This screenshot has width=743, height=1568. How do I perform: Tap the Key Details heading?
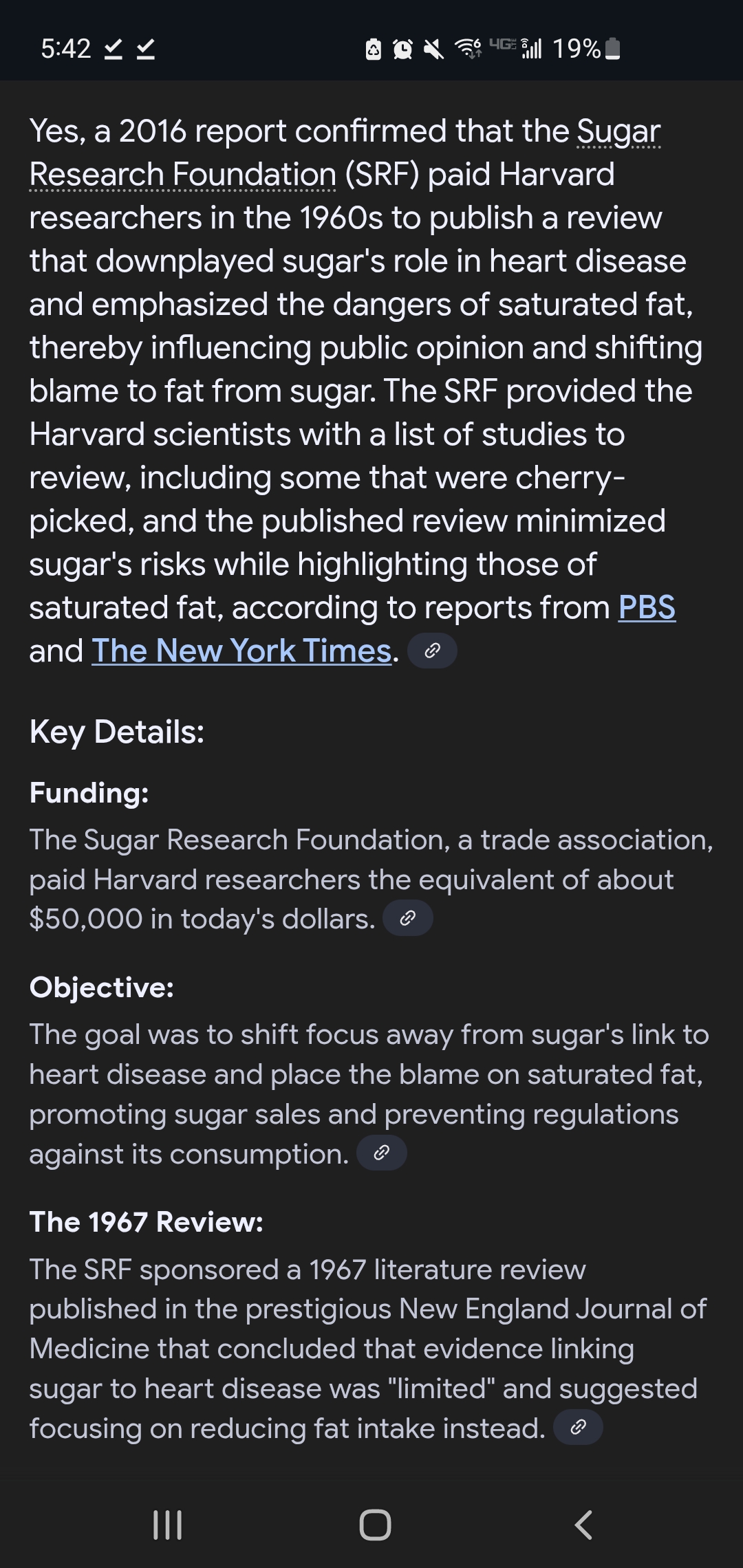(117, 732)
